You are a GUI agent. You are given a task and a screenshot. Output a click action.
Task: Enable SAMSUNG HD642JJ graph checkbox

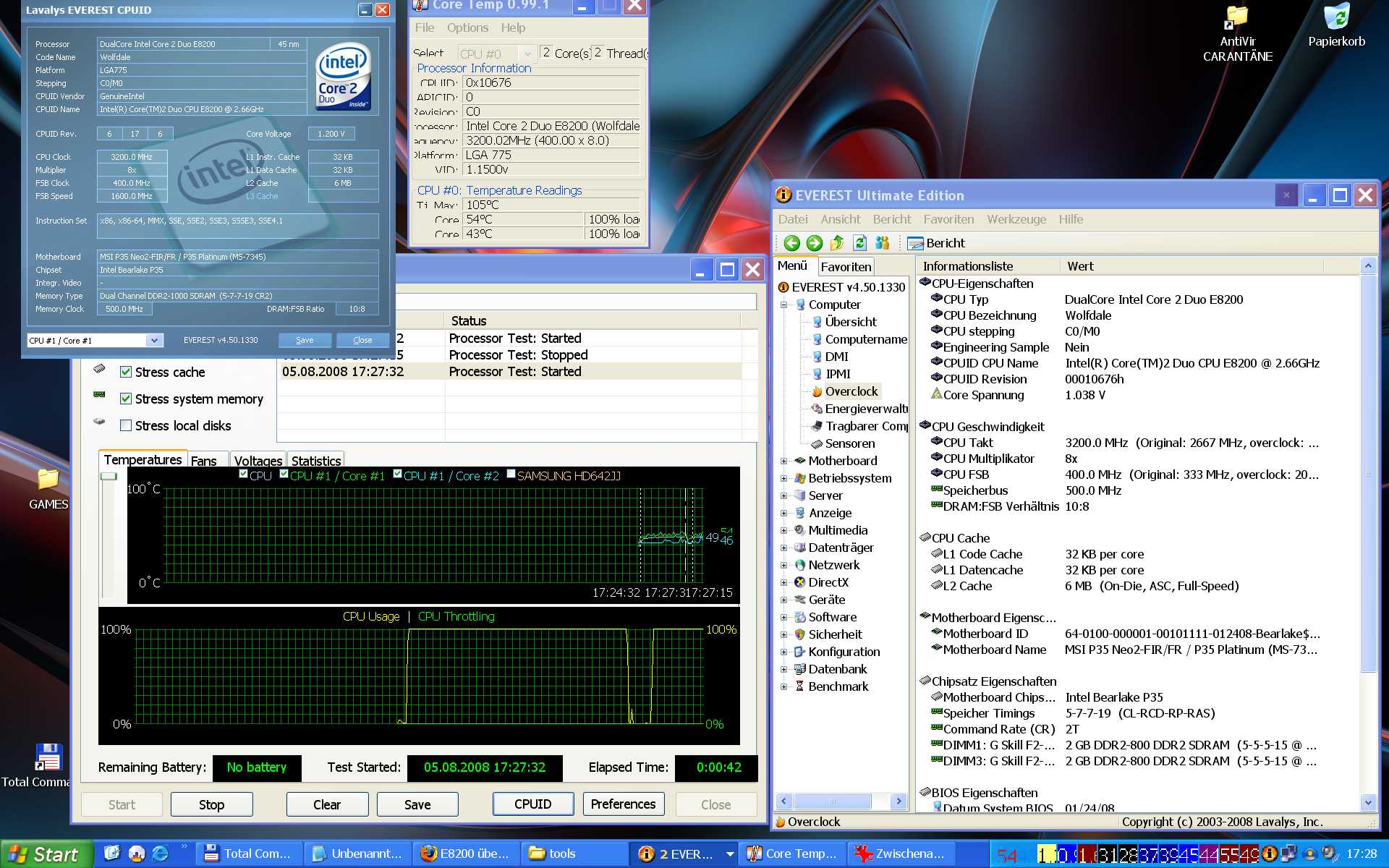[x=511, y=474]
